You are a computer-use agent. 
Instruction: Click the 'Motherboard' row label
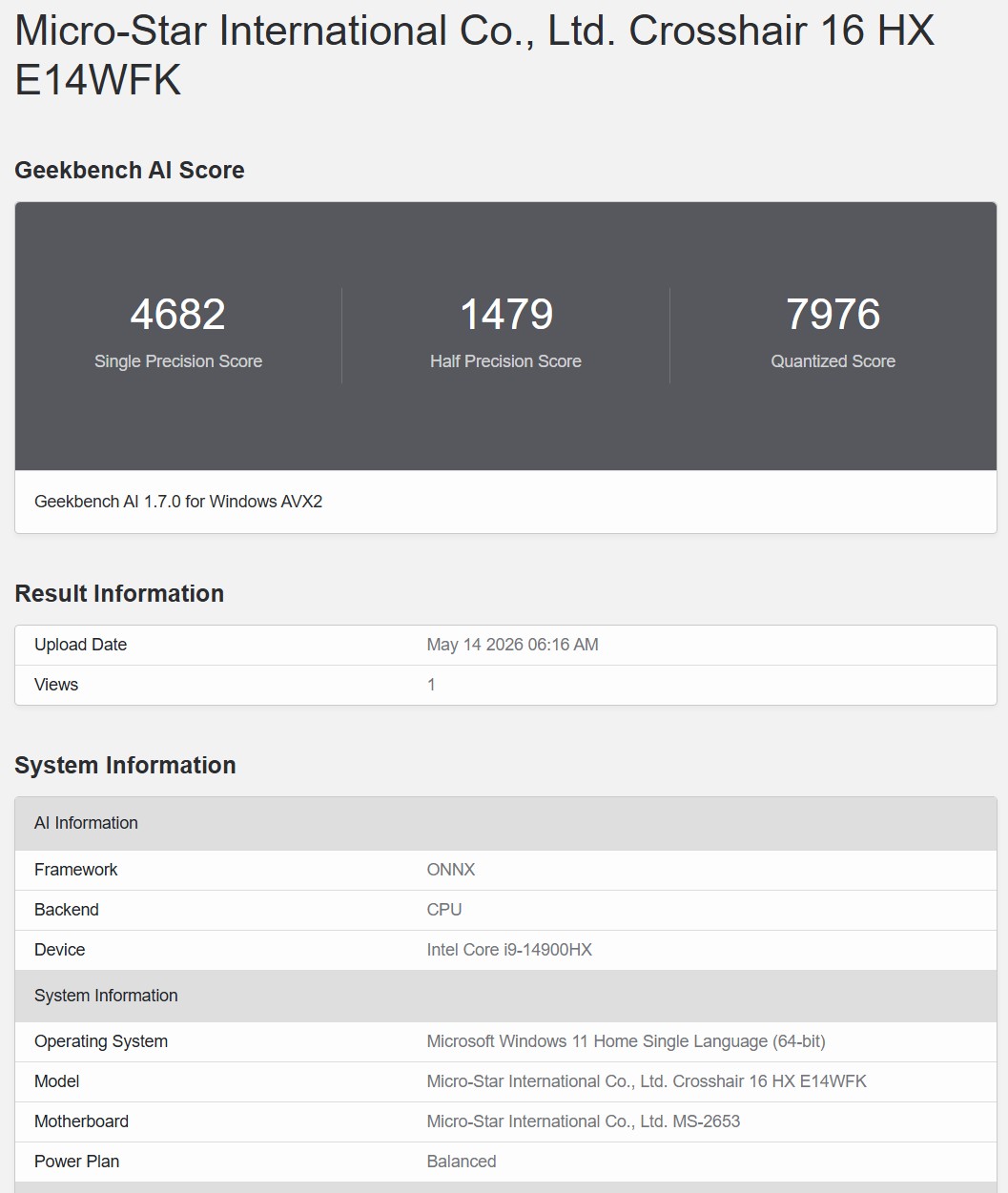pos(82,1121)
